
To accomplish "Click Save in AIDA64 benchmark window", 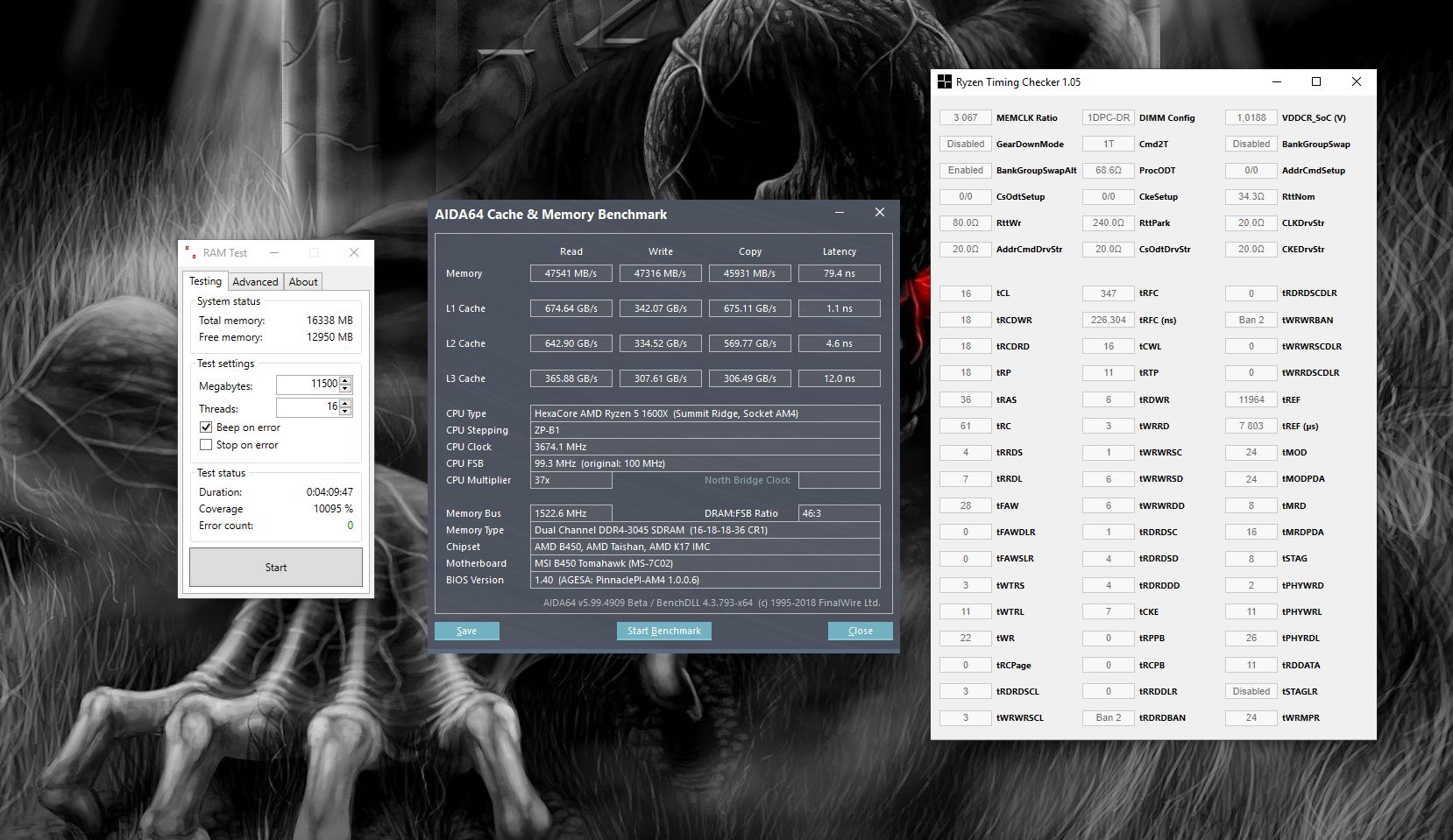I will 467,631.
